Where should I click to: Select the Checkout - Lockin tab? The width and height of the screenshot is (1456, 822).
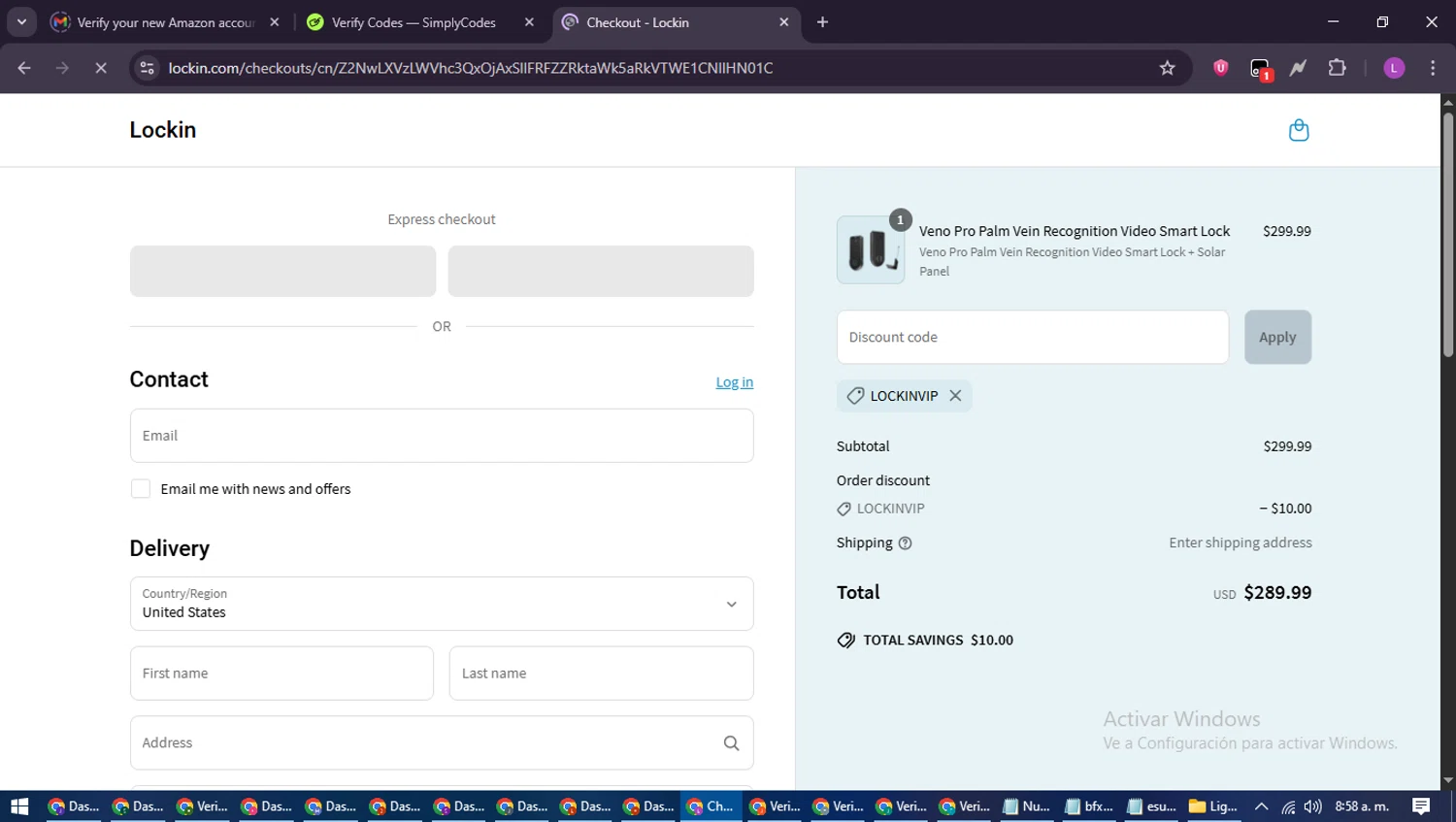(676, 22)
